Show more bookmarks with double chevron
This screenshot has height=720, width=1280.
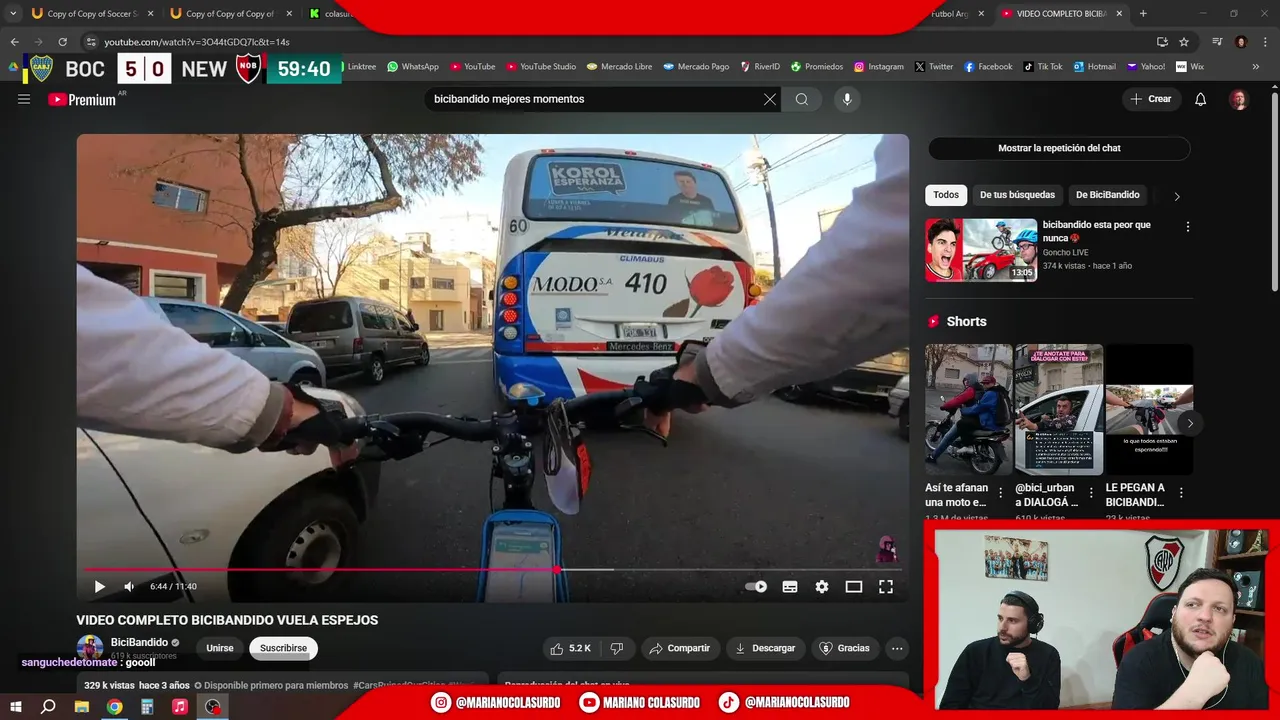1256,67
